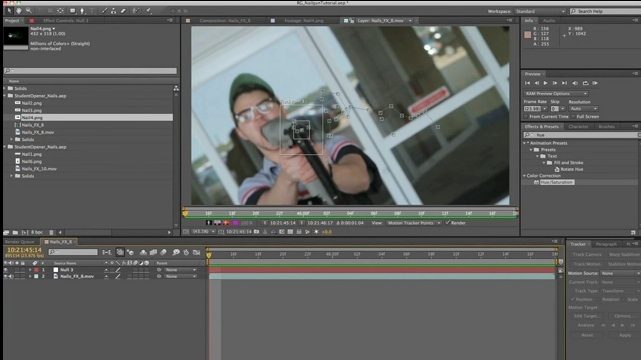Start RAM preview in Preview panel

pyautogui.click(x=595, y=83)
